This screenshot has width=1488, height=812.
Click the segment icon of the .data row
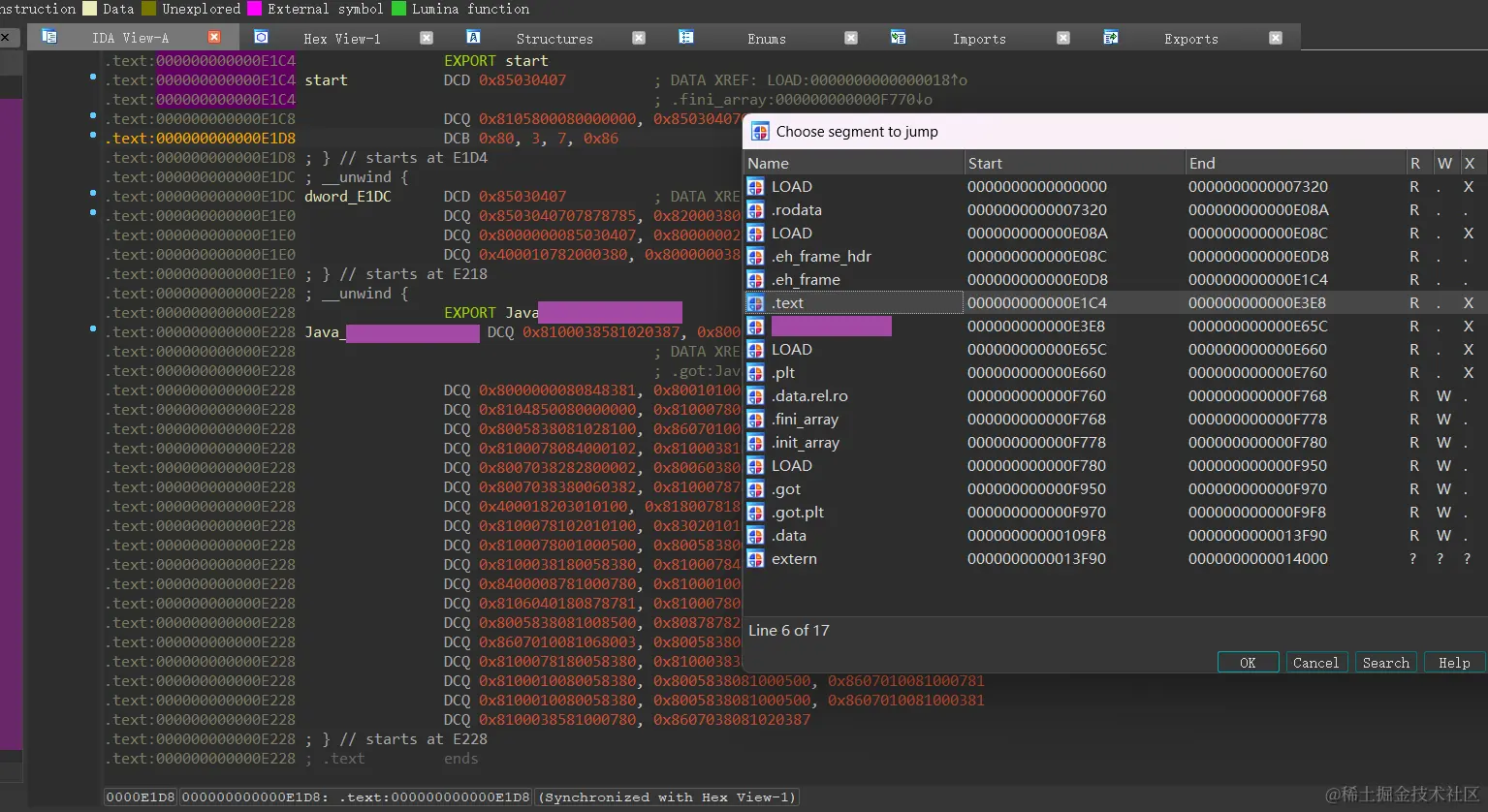tap(755, 536)
